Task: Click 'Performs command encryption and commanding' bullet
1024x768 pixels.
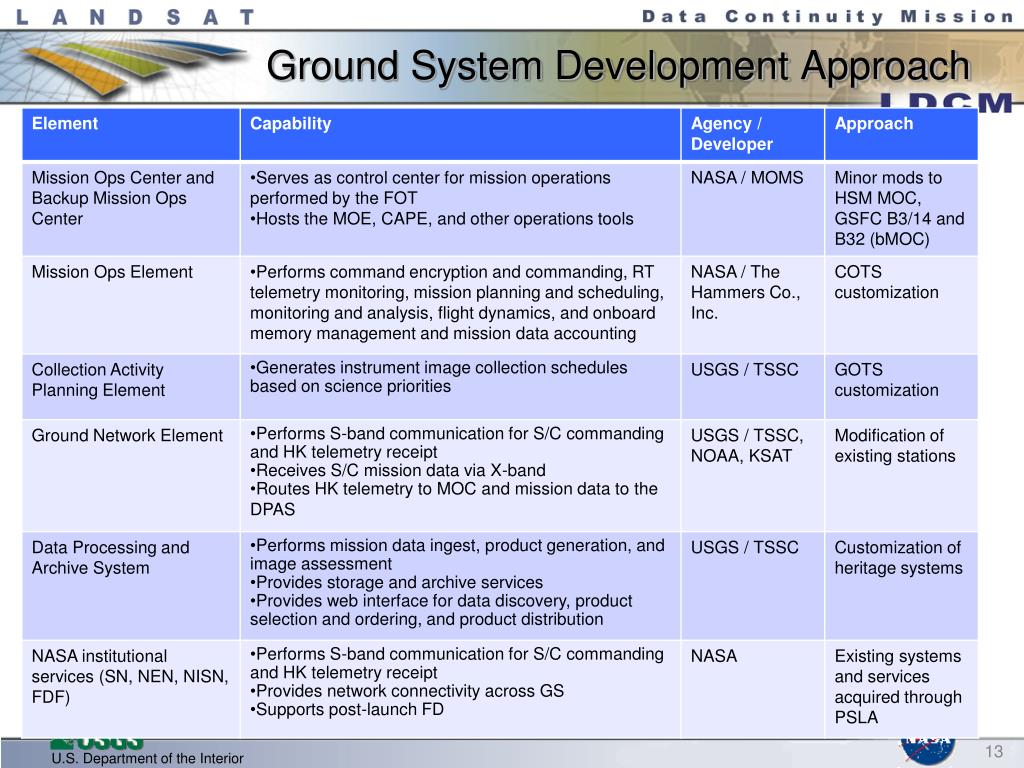Action: (x=457, y=302)
